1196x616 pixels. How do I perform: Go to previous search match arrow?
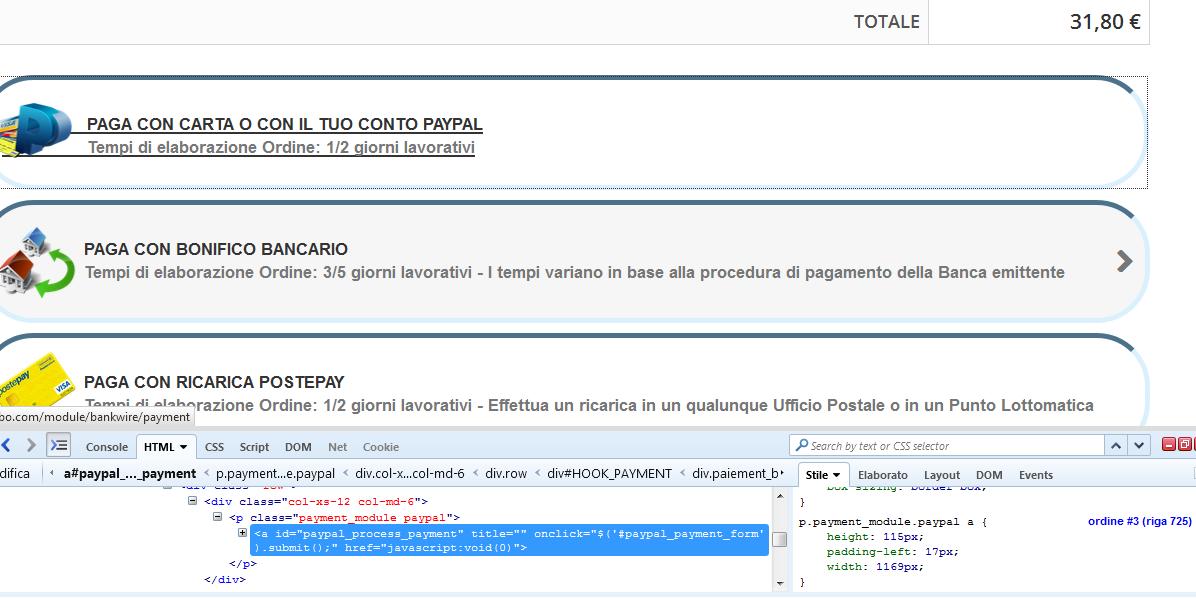pos(1116,445)
